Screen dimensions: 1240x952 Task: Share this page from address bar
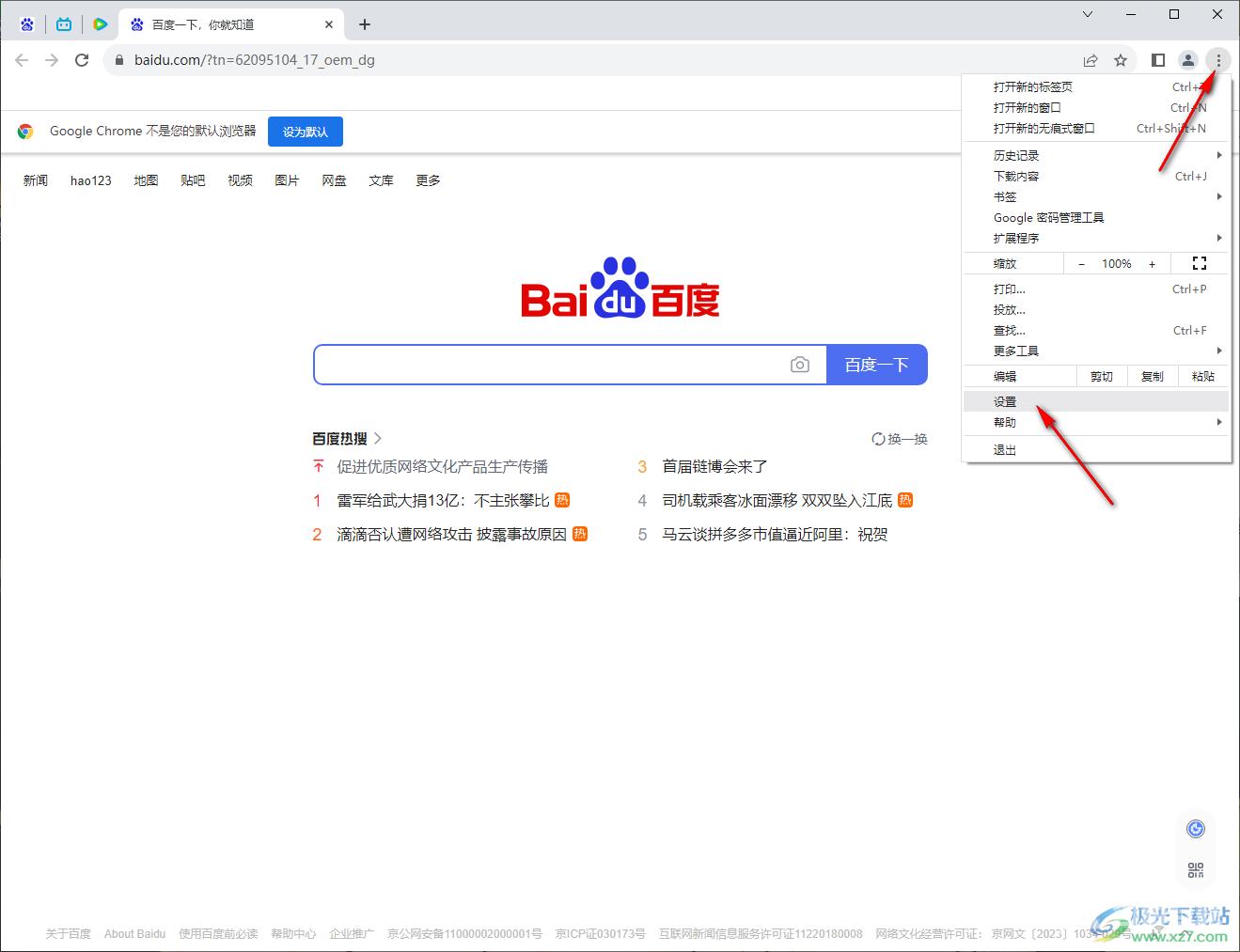(1091, 60)
